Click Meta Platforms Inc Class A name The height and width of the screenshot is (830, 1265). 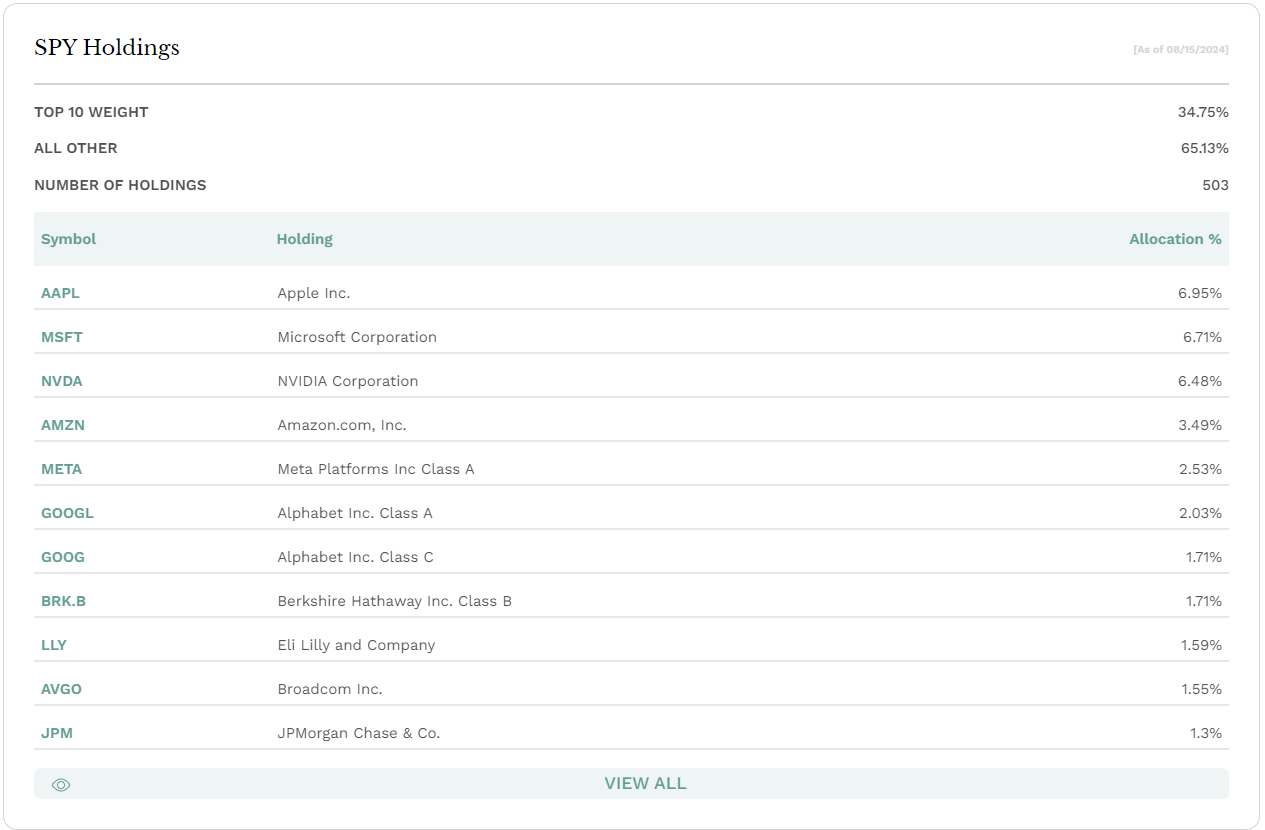click(x=376, y=469)
